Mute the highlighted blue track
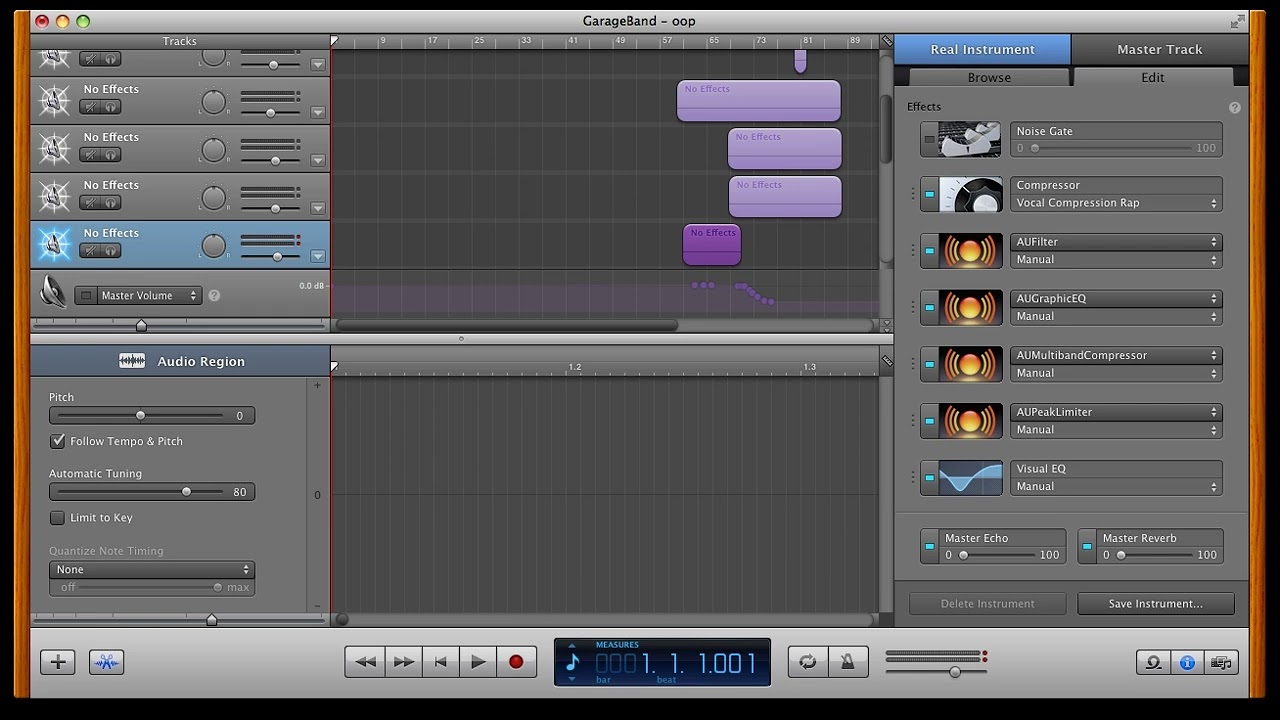Viewport: 1280px width, 720px height. (x=90, y=251)
